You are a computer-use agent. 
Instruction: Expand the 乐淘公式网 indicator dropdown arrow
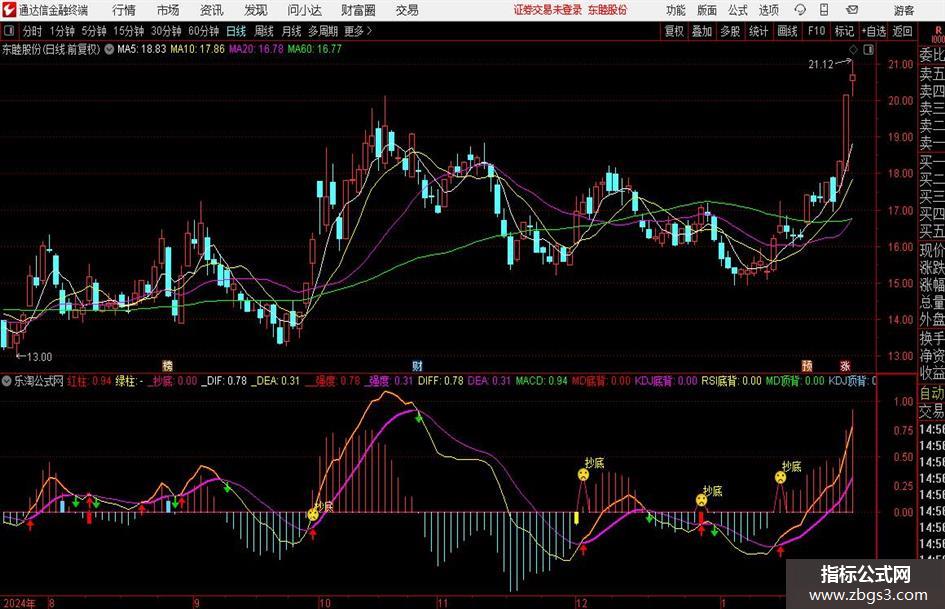coord(7,381)
